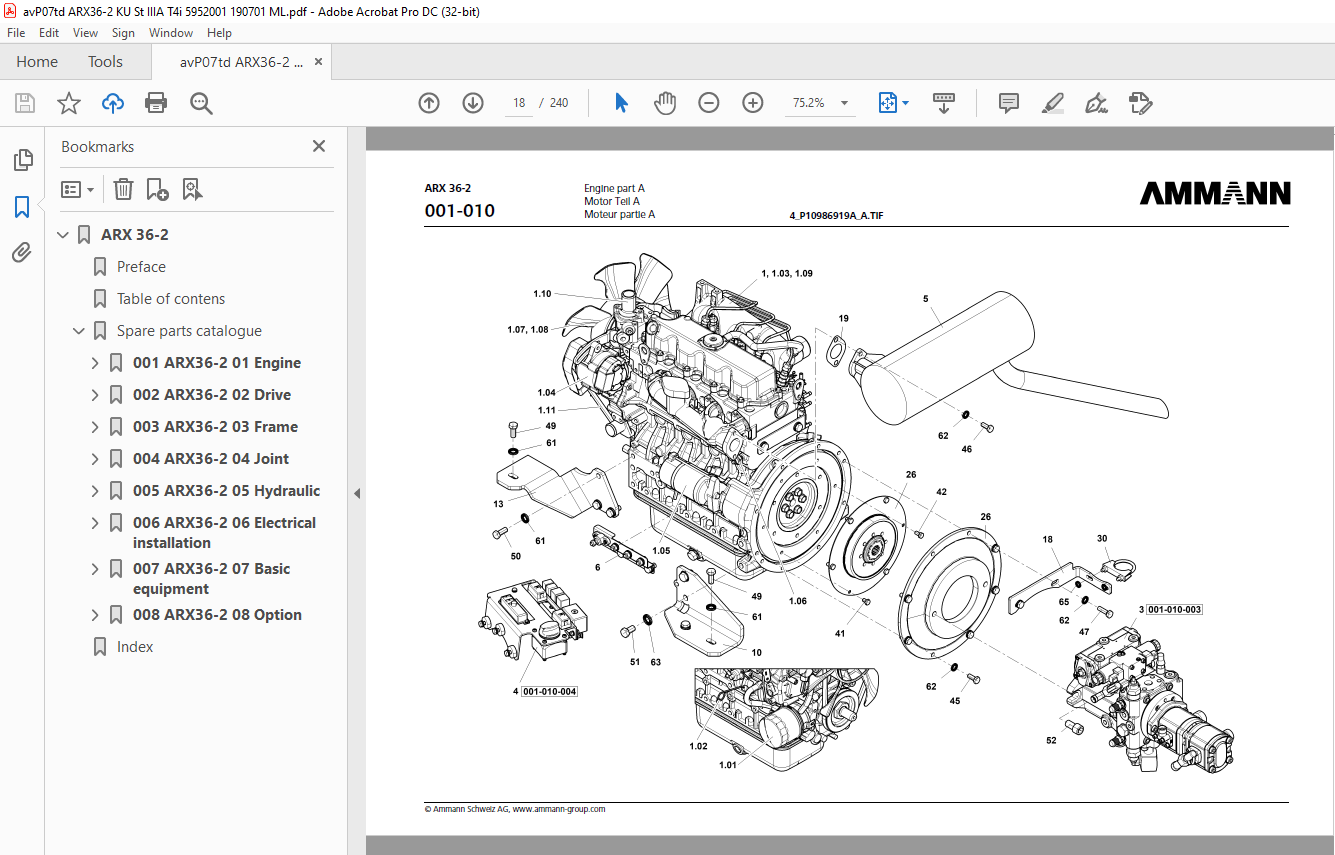
Task: Open the Sign menu
Action: (x=123, y=33)
